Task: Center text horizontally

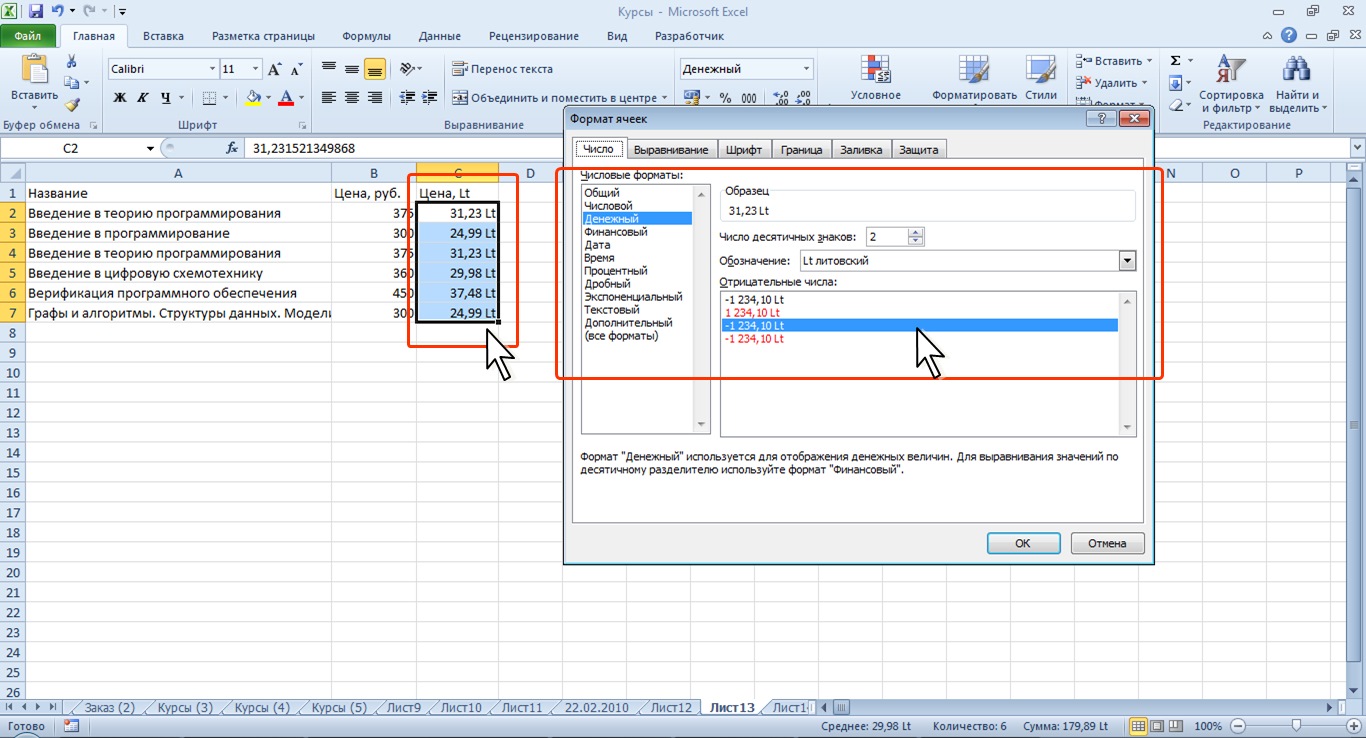Action: [x=351, y=98]
